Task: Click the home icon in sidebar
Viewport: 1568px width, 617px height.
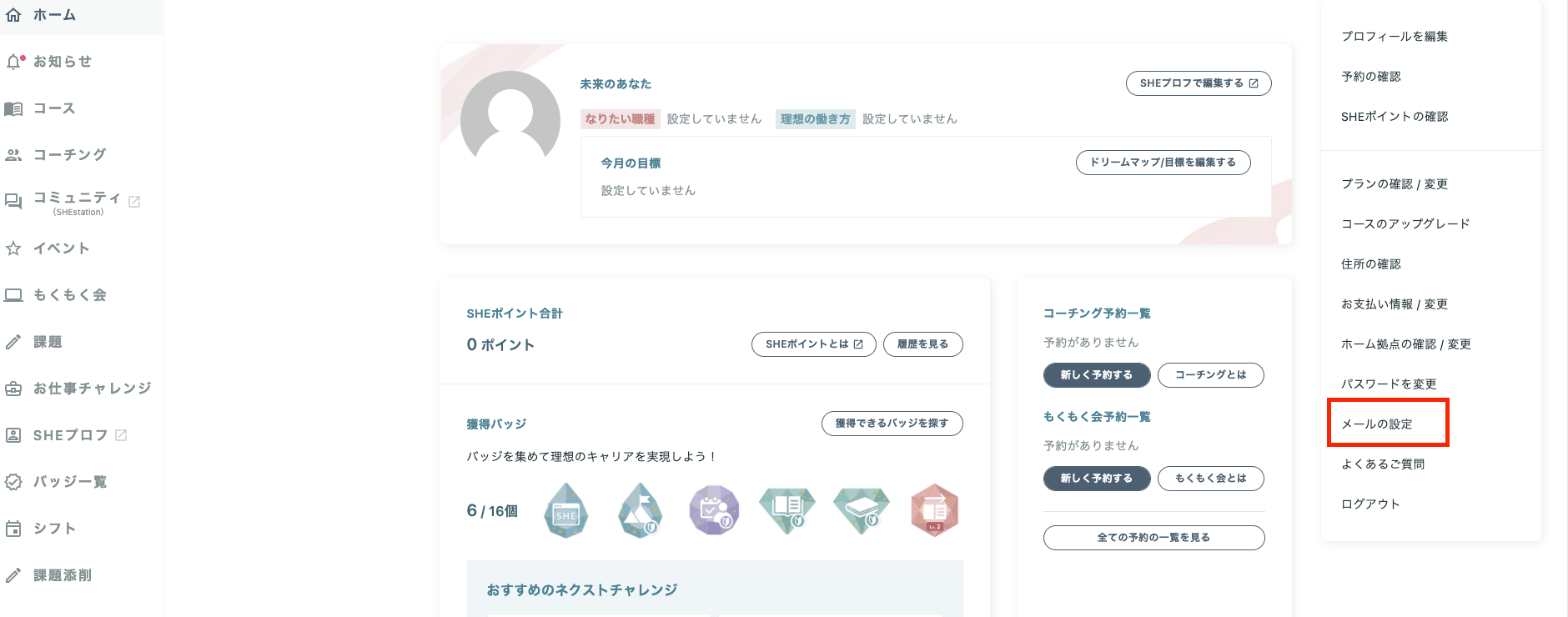Action: pyautogui.click(x=13, y=15)
